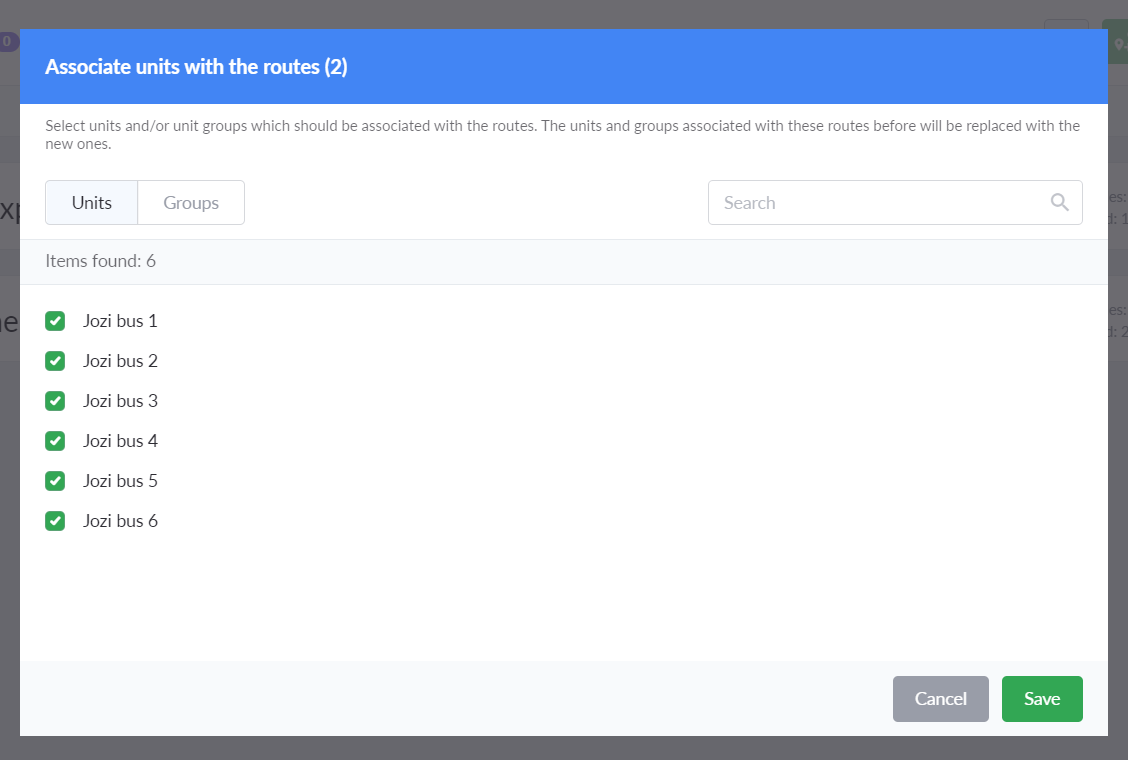The image size is (1128, 760).
Task: Cancel the associate units dialog
Action: click(940, 699)
